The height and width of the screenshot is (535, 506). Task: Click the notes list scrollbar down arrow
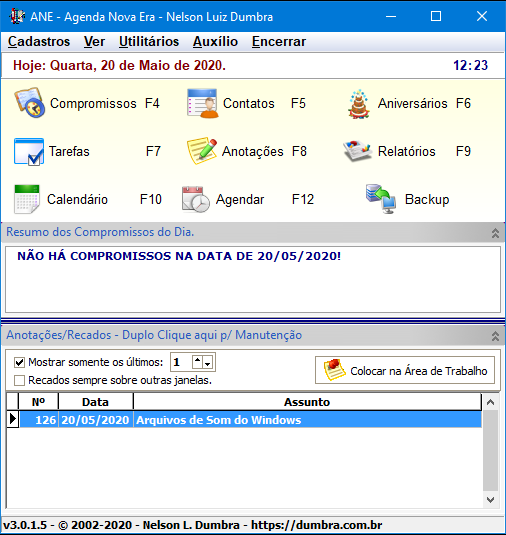pos(490,500)
